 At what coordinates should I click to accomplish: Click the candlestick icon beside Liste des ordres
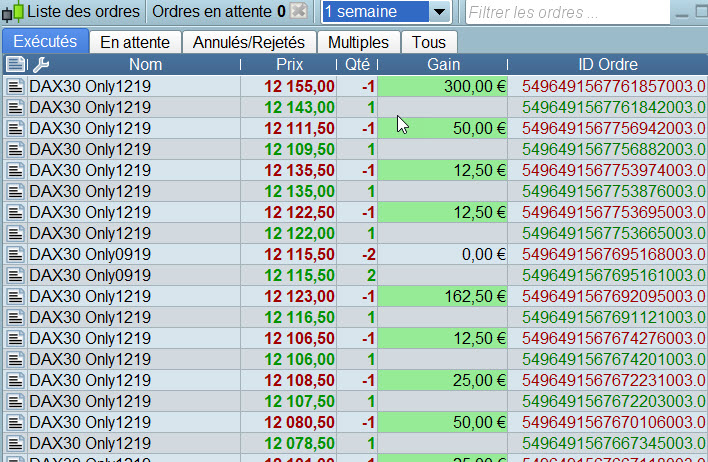coord(13,12)
